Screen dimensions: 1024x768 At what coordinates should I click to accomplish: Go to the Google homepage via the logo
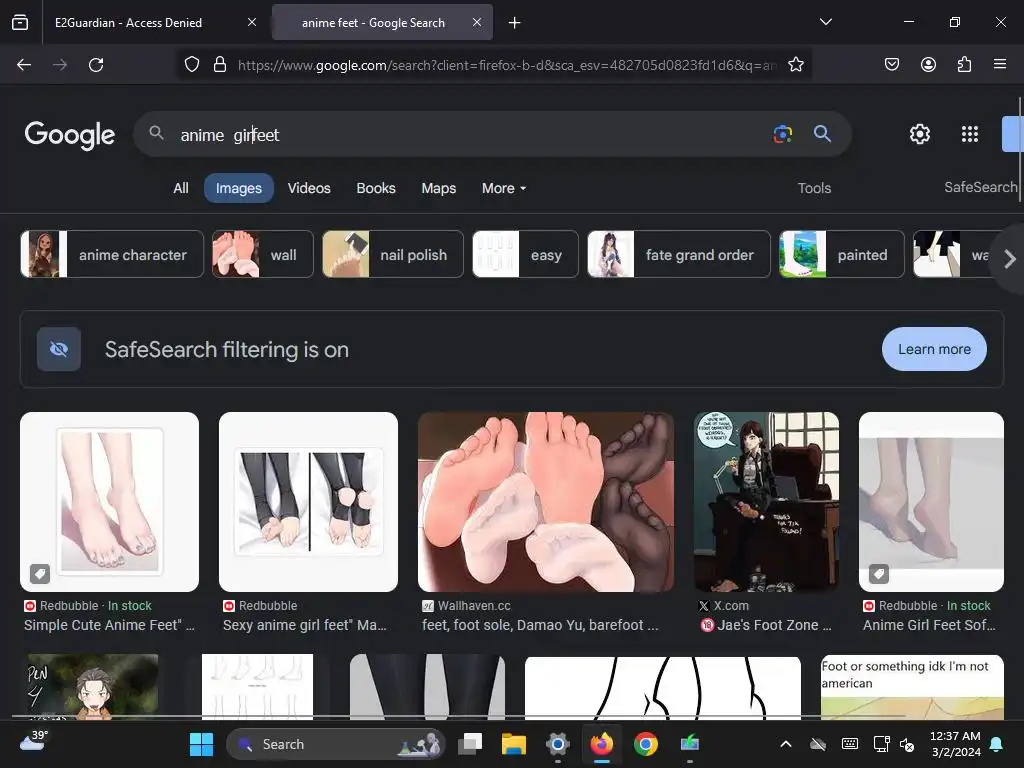pyautogui.click(x=69, y=135)
